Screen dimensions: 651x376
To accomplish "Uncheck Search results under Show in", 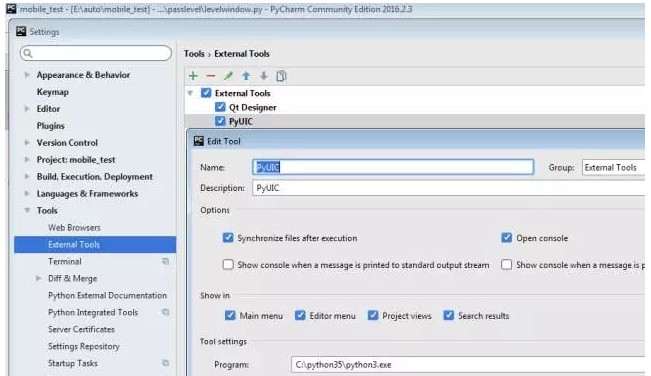I will [x=448, y=315].
